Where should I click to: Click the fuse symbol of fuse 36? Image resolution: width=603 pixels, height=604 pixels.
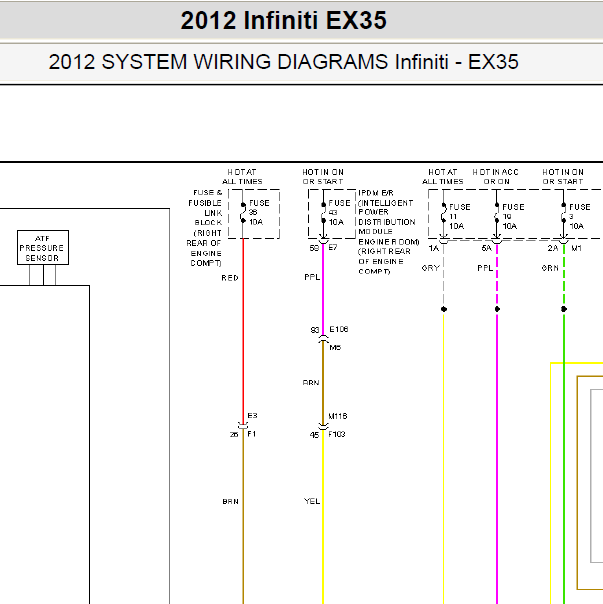click(243, 213)
